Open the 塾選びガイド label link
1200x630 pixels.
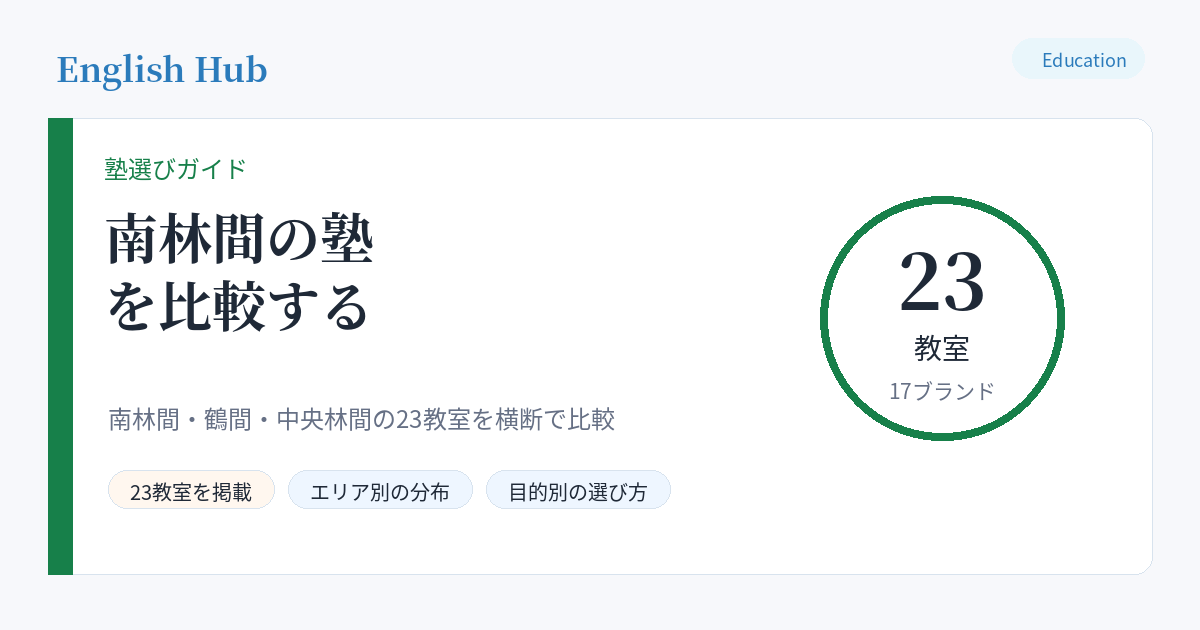click(176, 169)
